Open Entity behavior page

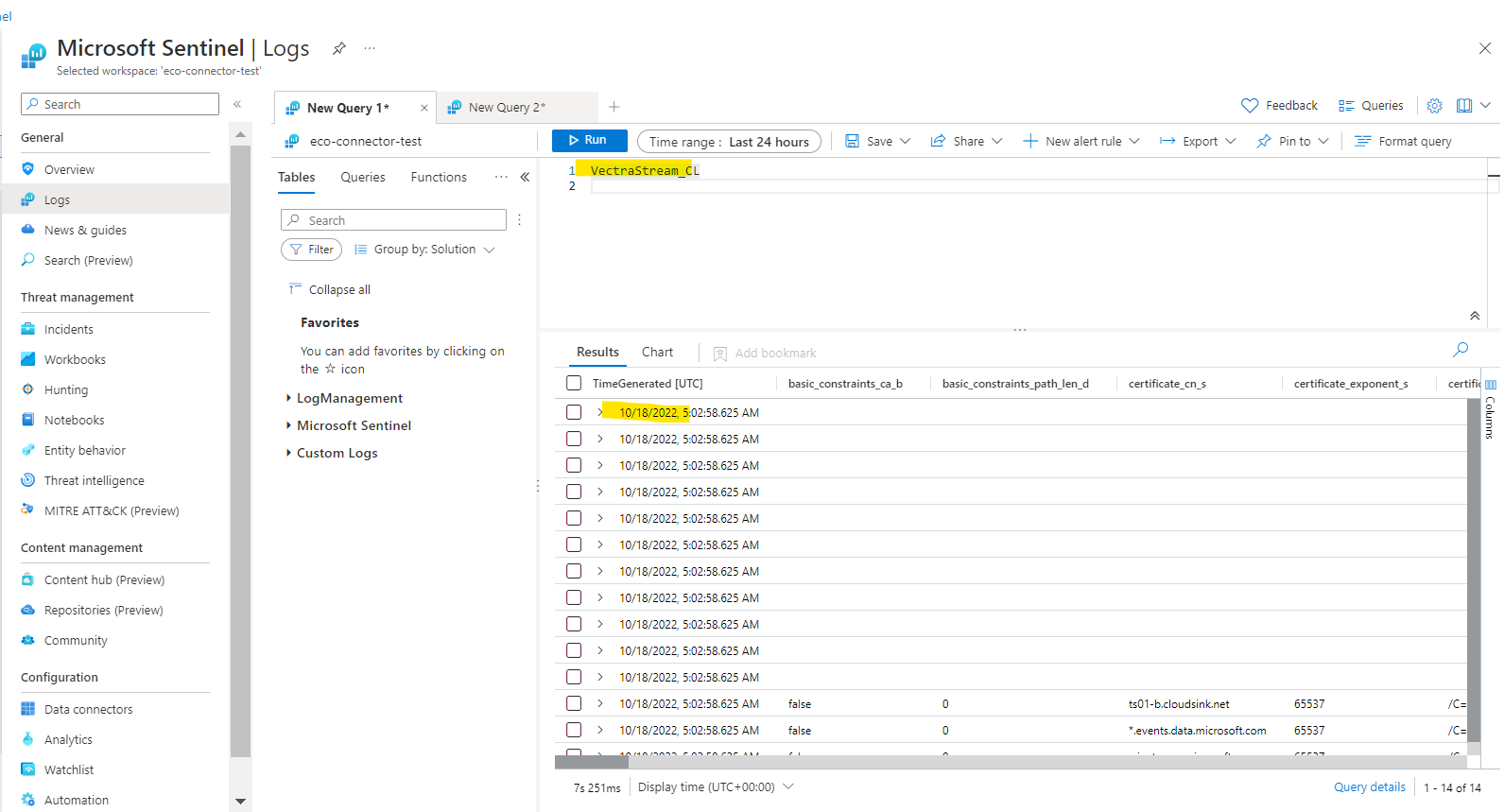(84, 451)
